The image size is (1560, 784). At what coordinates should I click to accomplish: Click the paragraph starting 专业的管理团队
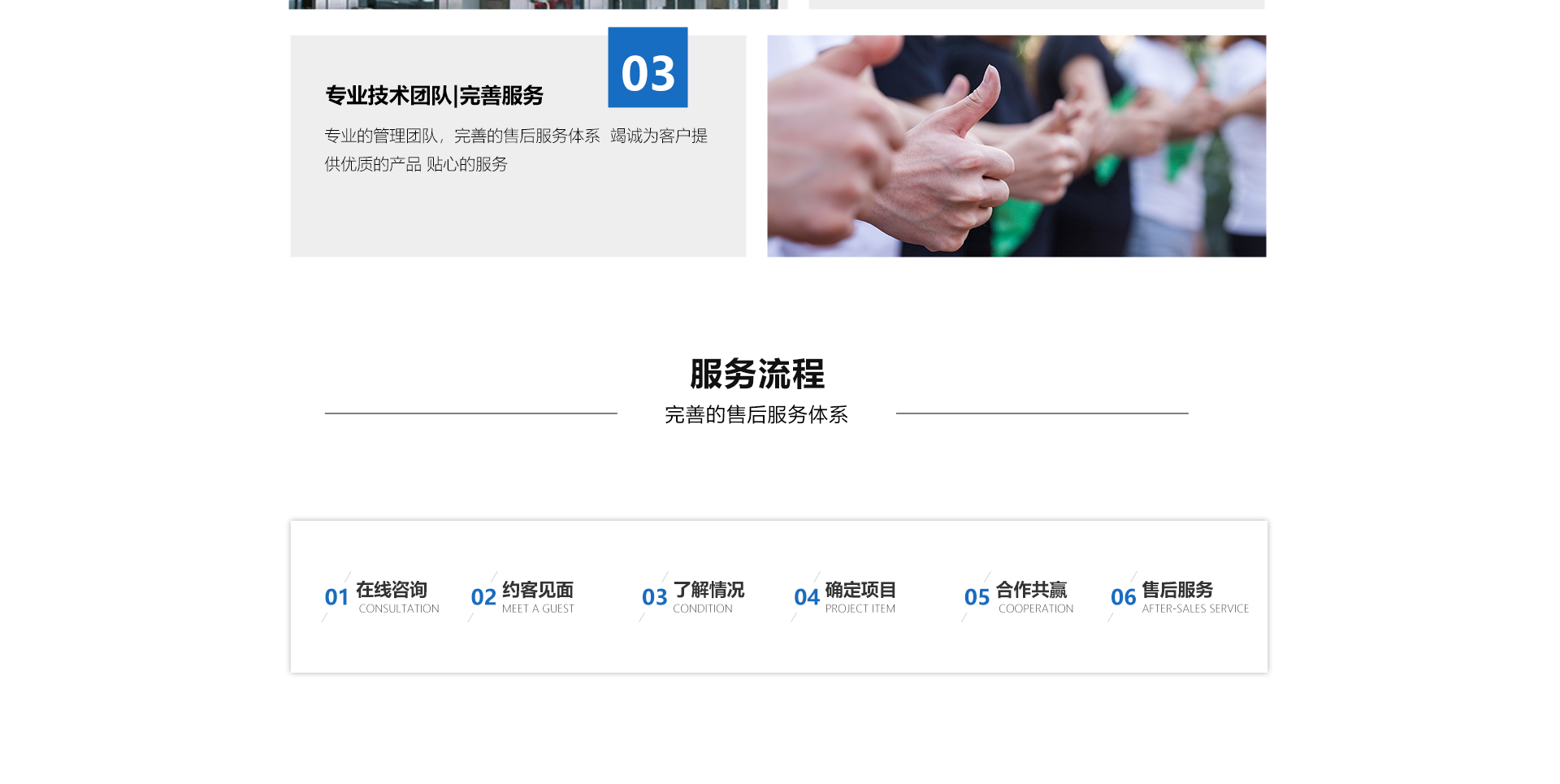coord(516,149)
